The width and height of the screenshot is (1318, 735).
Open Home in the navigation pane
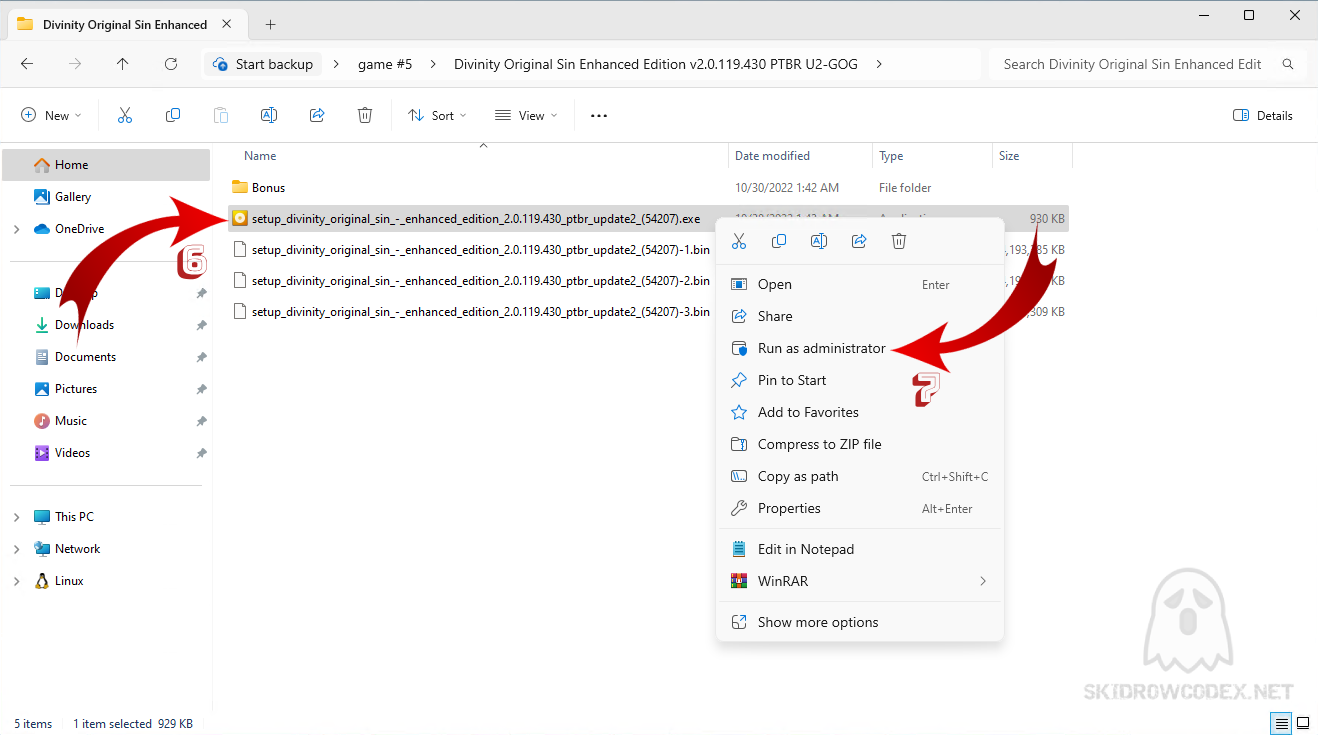pos(107,165)
